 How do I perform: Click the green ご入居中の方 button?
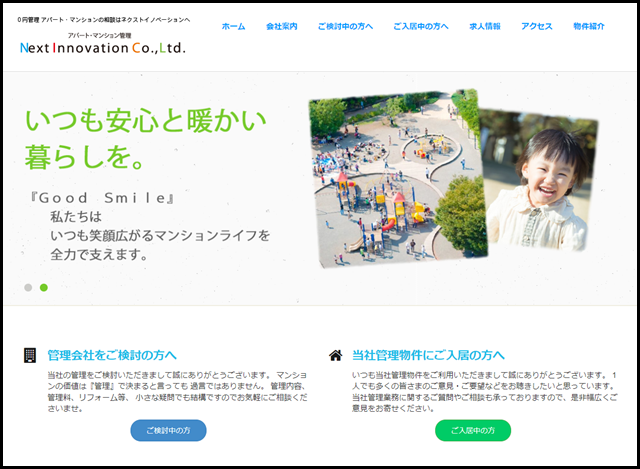click(x=473, y=430)
